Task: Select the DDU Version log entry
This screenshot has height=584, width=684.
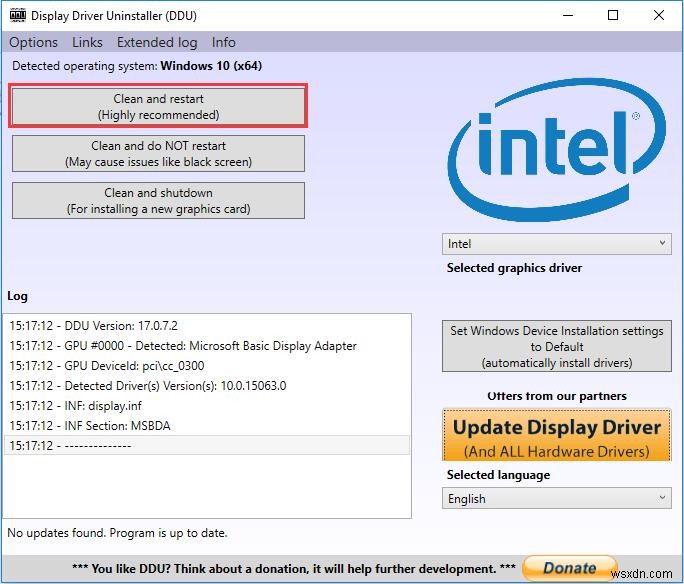Action: (94, 325)
